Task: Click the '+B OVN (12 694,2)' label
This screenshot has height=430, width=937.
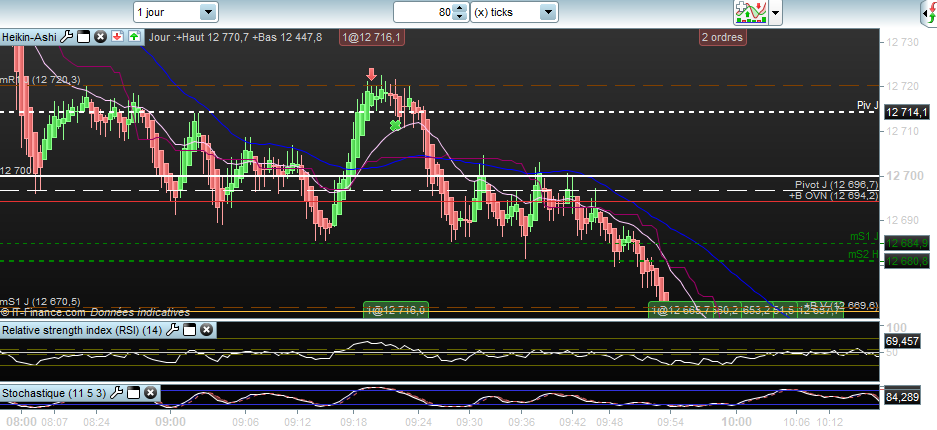Action: [x=834, y=195]
